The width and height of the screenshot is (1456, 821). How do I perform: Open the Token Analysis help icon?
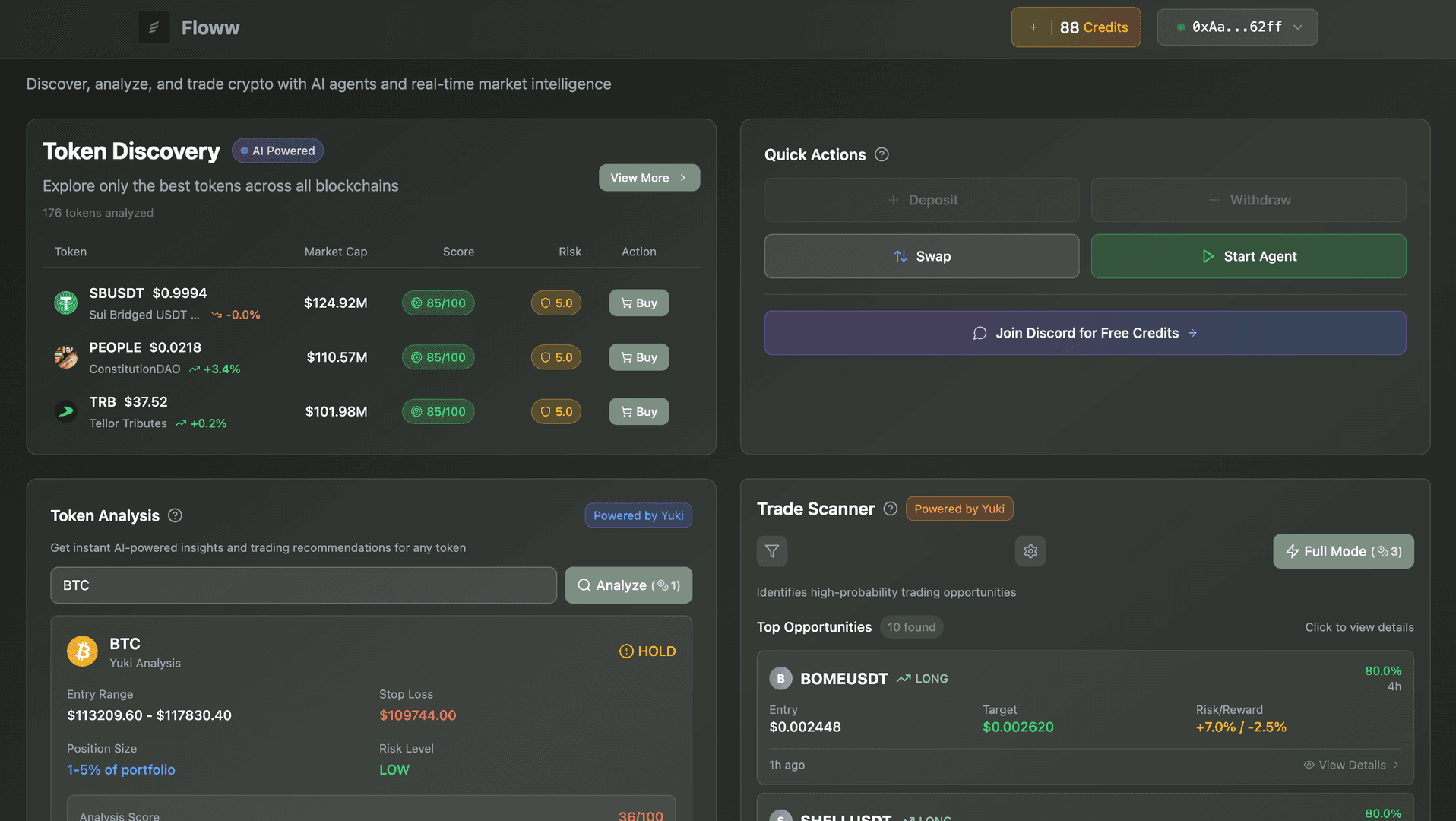[x=175, y=515]
